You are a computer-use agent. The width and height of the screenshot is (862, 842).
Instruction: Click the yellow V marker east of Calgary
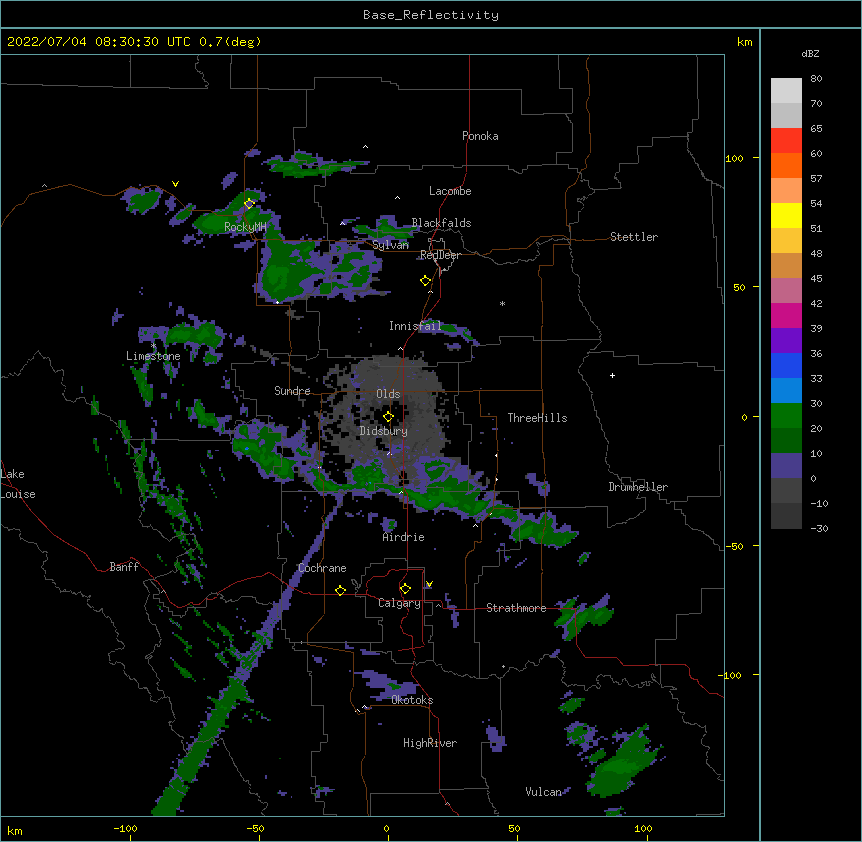[x=429, y=584]
